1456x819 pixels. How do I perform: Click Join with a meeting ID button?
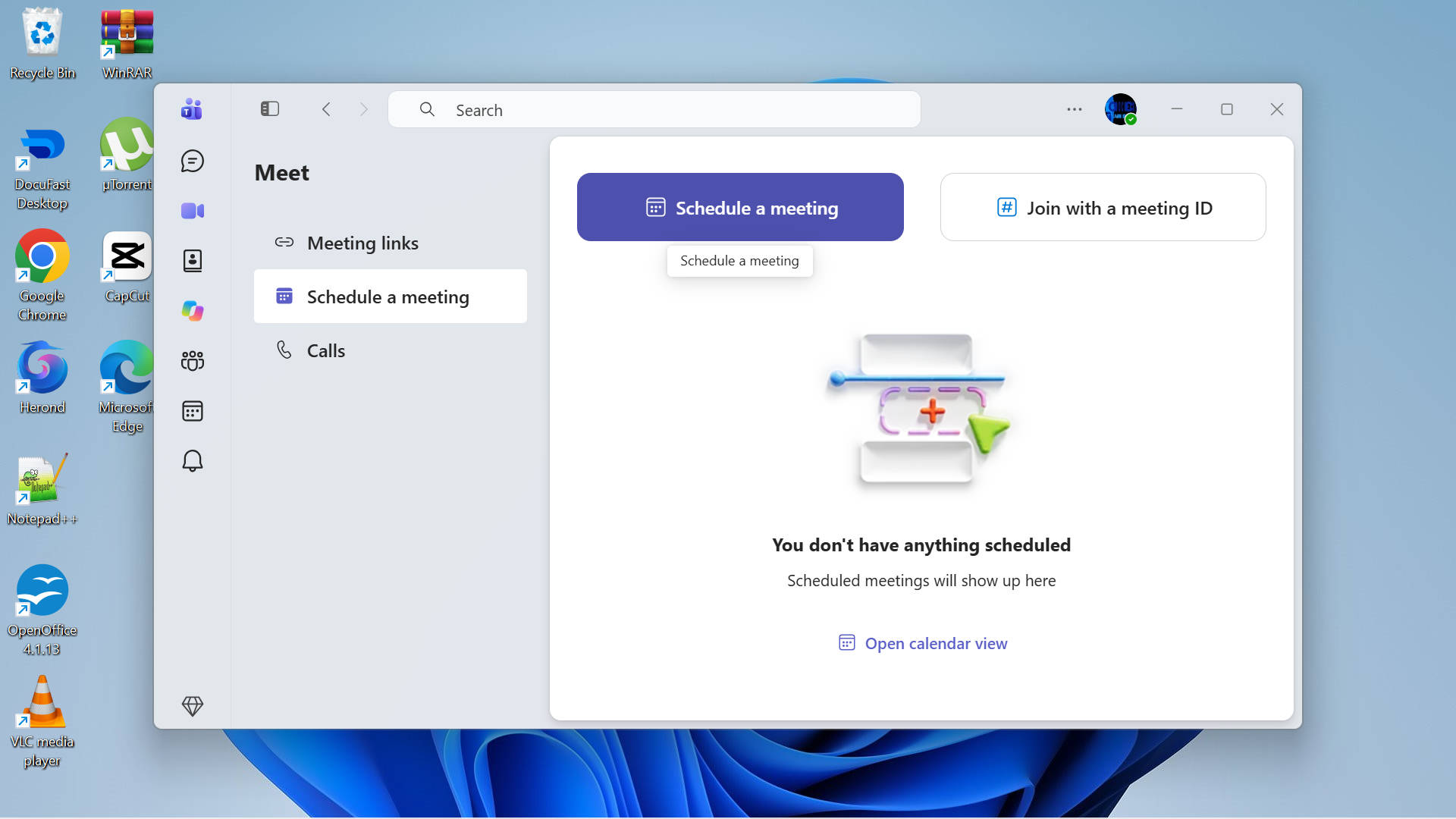tap(1103, 207)
